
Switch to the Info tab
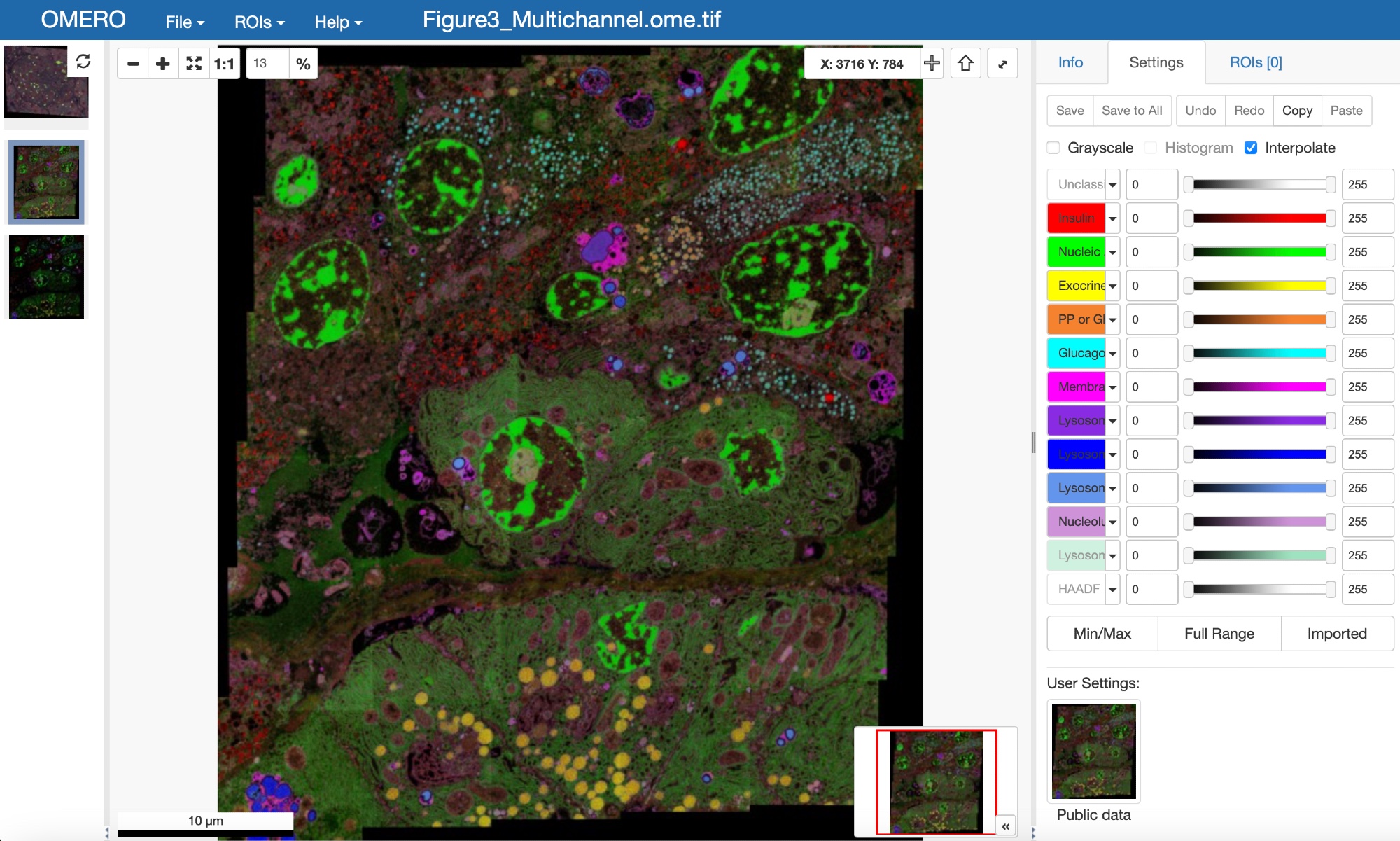click(x=1070, y=62)
